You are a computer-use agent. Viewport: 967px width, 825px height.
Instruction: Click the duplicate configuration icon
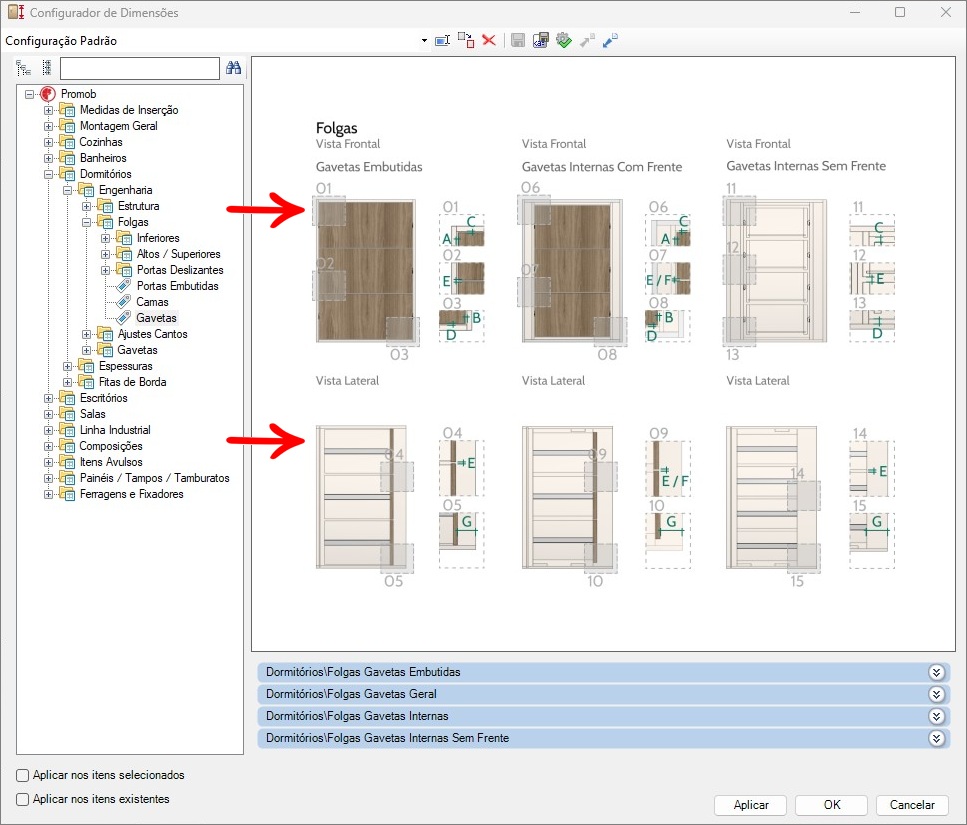tap(466, 40)
